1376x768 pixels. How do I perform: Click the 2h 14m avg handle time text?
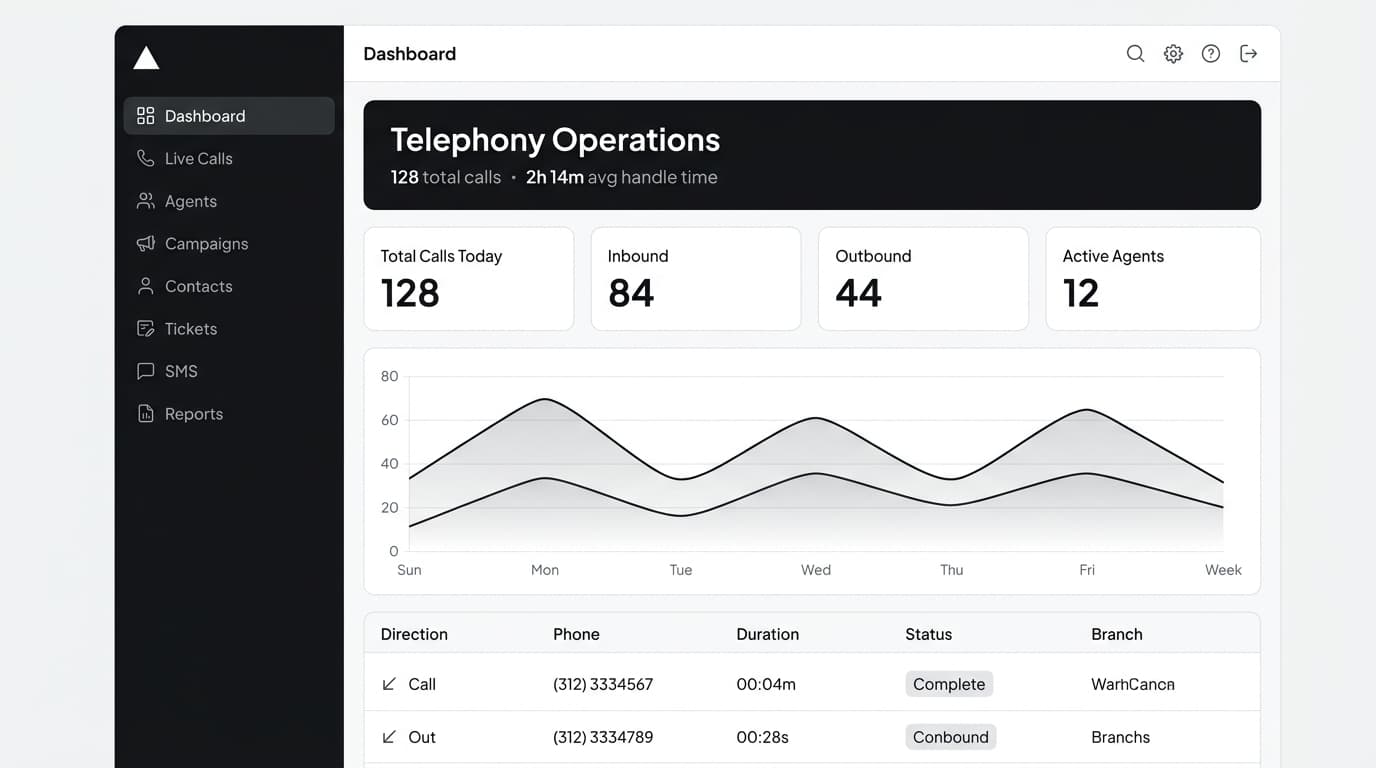click(622, 177)
